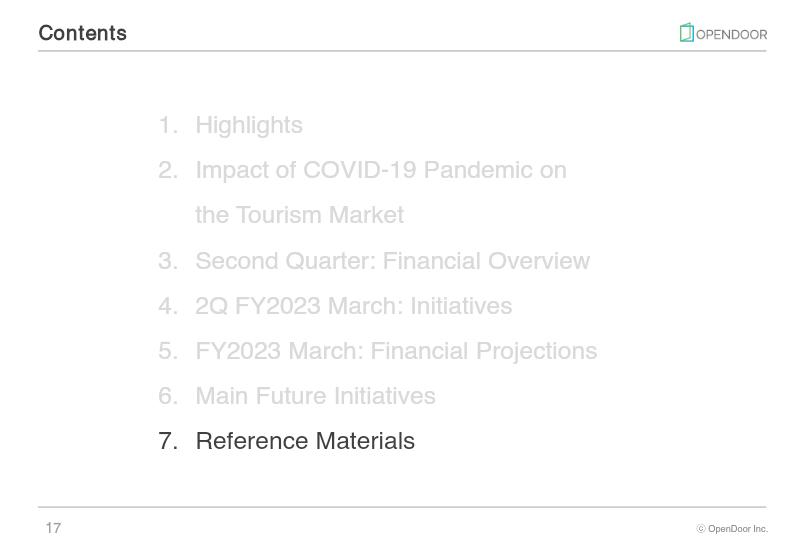Click the number 1 list marker
Image resolution: width=799 pixels, height=553 pixels.
tap(168, 125)
